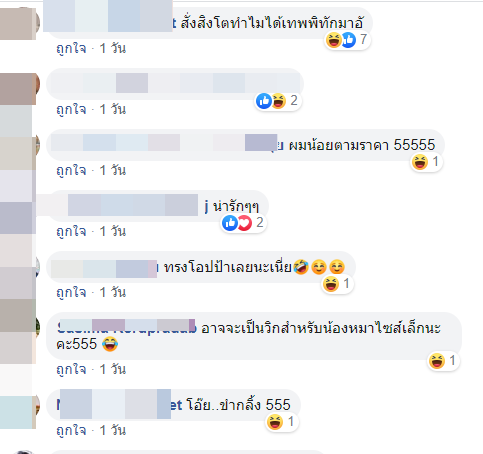Click the 7 reactions icon on first comment
The image size is (483, 454).
(347, 40)
